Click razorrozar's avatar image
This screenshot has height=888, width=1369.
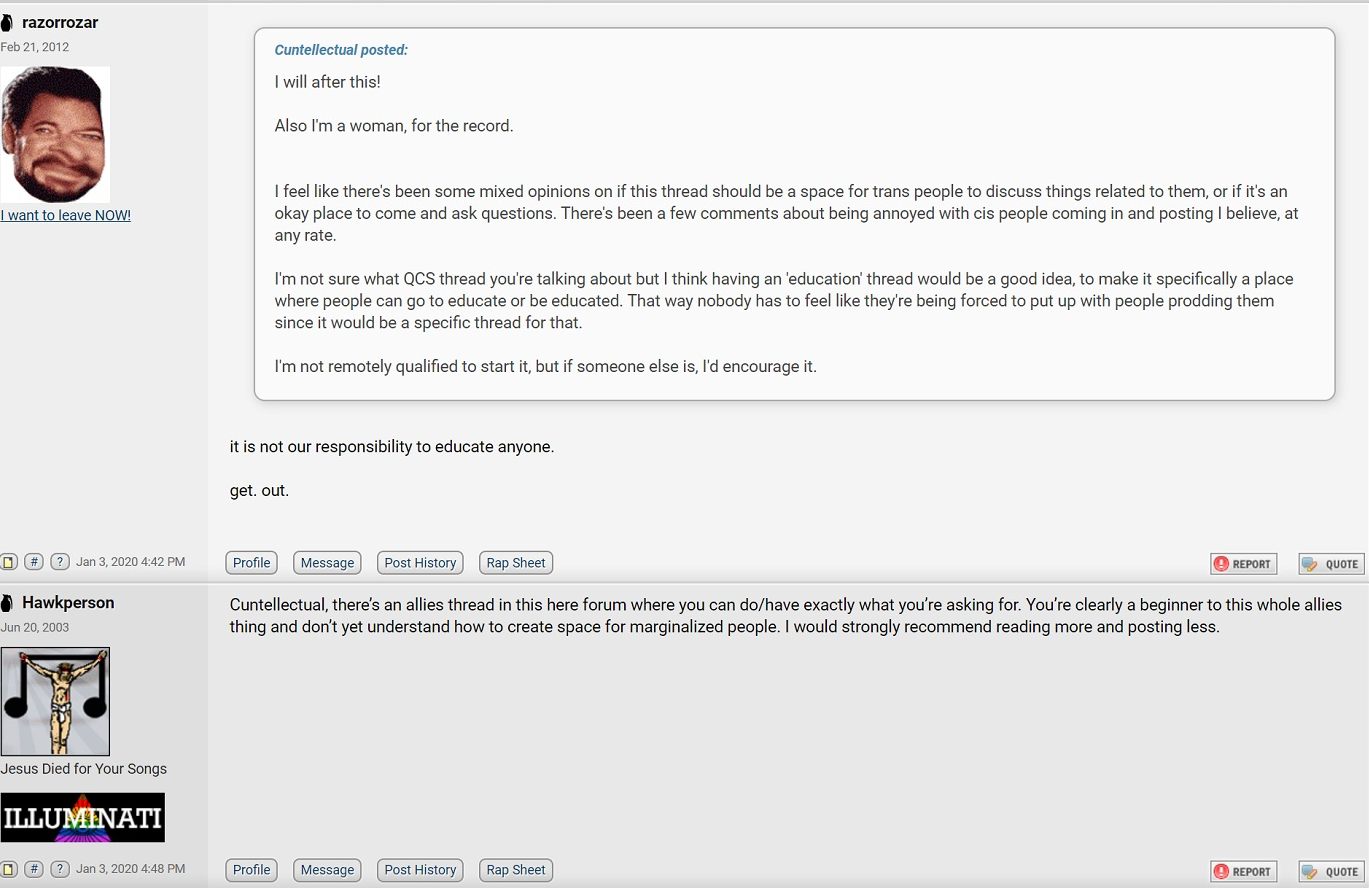[x=55, y=134]
